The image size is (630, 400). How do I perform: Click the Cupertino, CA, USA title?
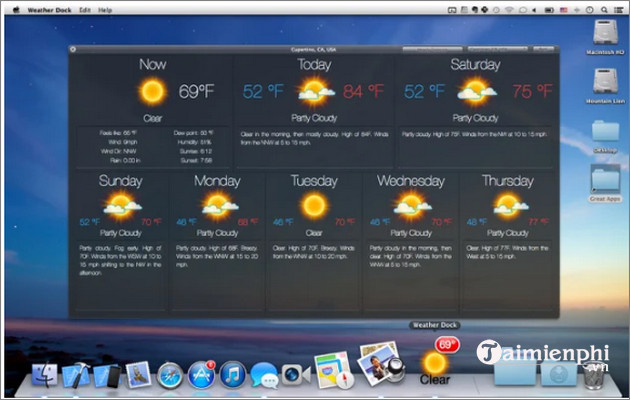[313, 50]
